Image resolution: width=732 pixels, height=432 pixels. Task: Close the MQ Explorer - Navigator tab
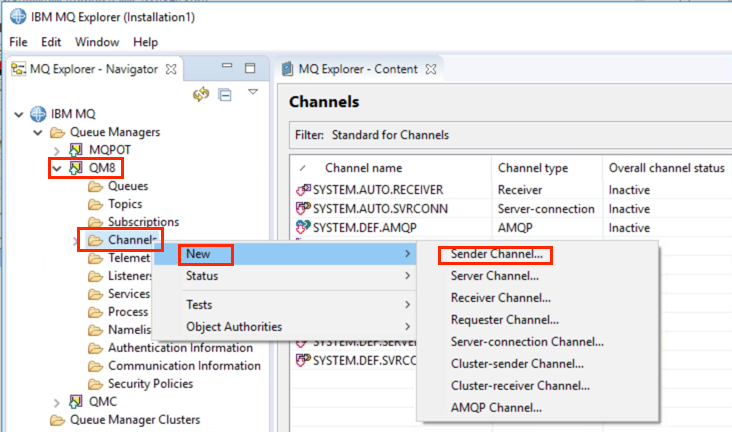[x=171, y=69]
